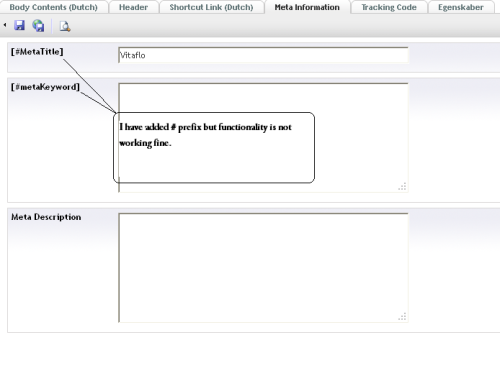Screen dimensions: 500x368
Task: Open the Egenskaber tab
Action: tap(461, 7)
